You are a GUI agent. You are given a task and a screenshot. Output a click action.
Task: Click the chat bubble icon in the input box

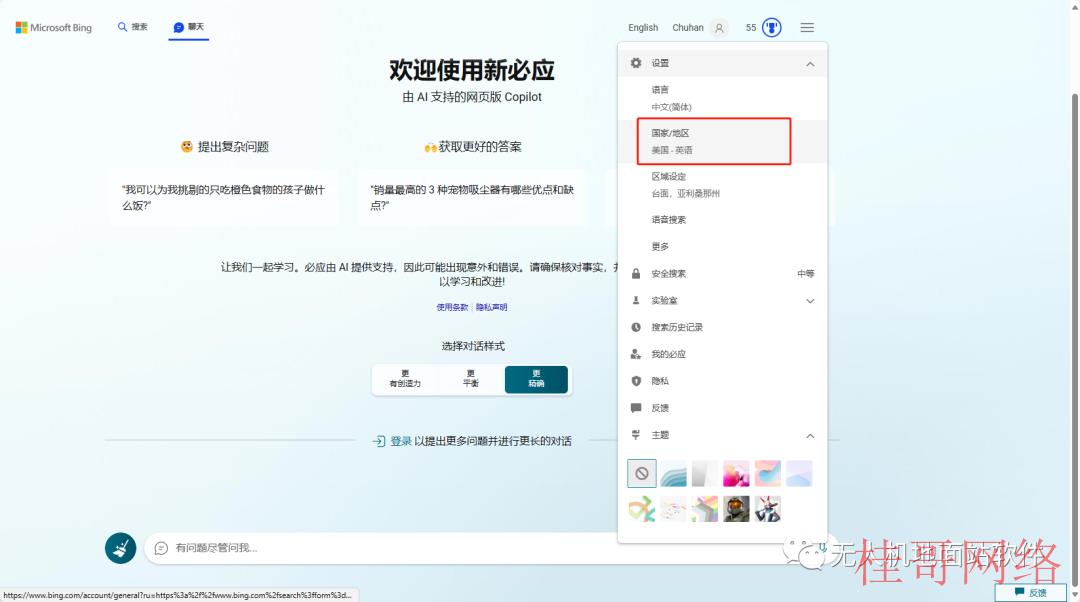pos(161,548)
